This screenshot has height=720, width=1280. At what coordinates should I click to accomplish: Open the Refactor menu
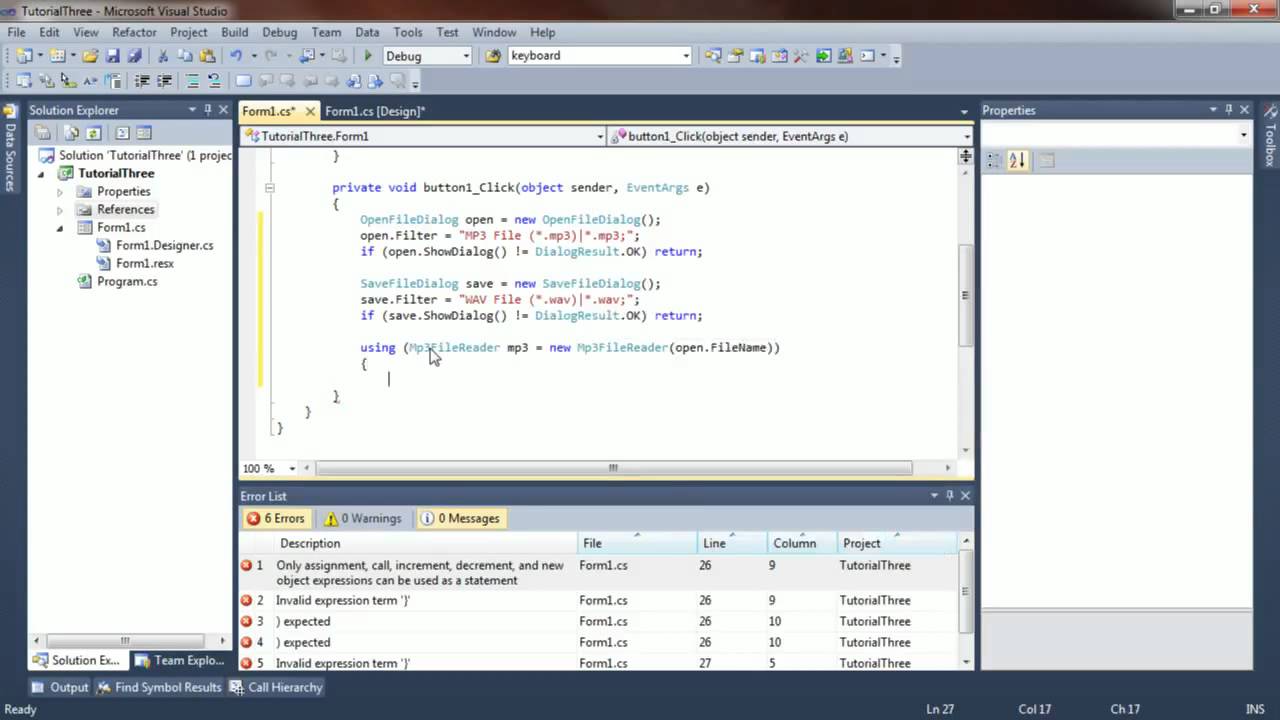point(134,32)
